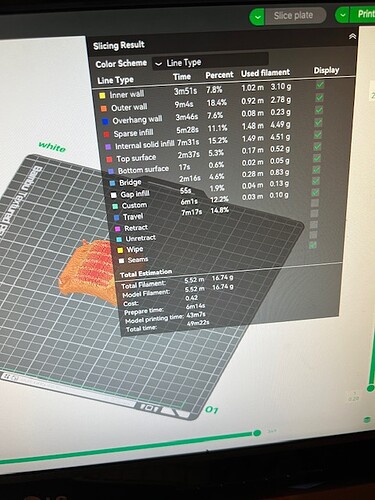This screenshot has width=375, height=500.
Task: Open the Print dropdown arrow
Action: (x=342, y=15)
